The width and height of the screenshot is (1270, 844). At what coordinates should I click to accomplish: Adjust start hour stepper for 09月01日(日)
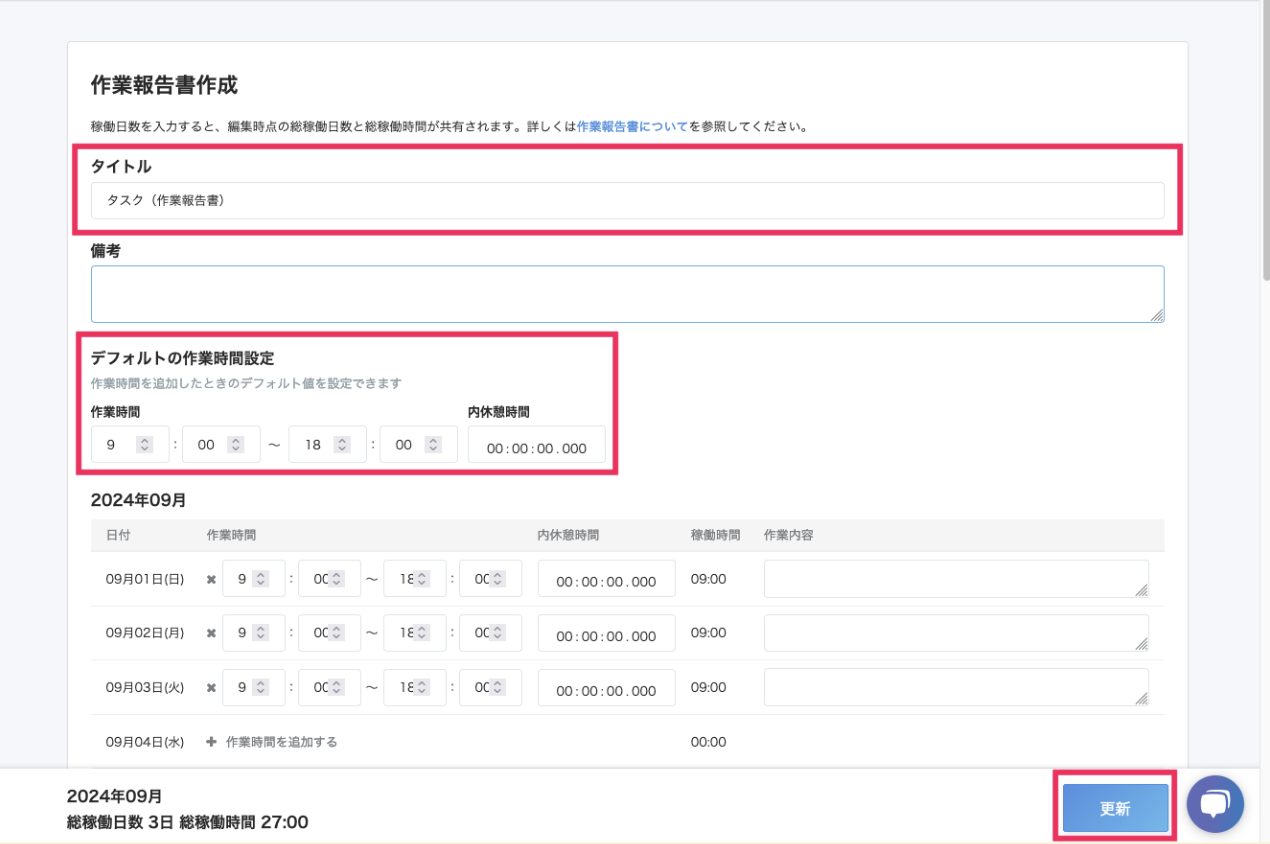tap(260, 579)
